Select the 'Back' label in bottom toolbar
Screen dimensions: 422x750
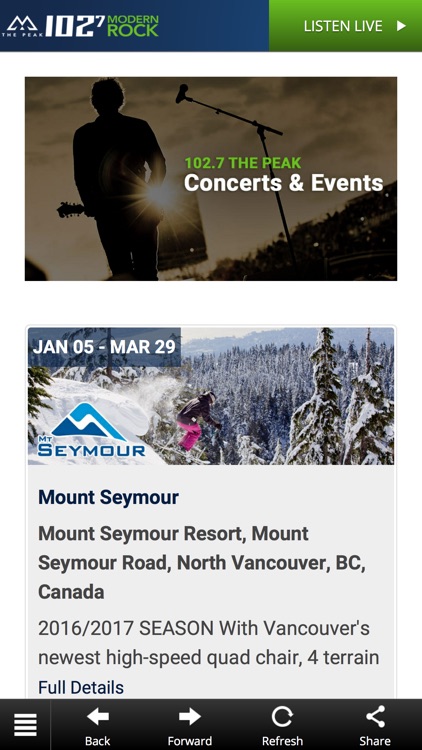pyautogui.click(x=98, y=741)
